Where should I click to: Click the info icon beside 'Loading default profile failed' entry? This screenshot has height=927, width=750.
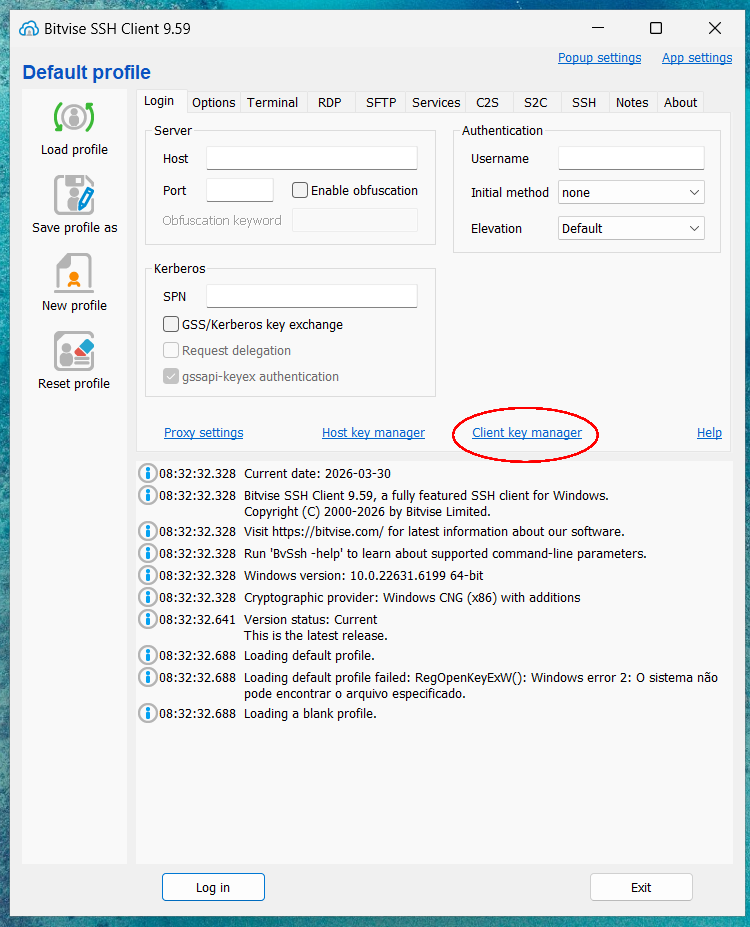point(147,676)
